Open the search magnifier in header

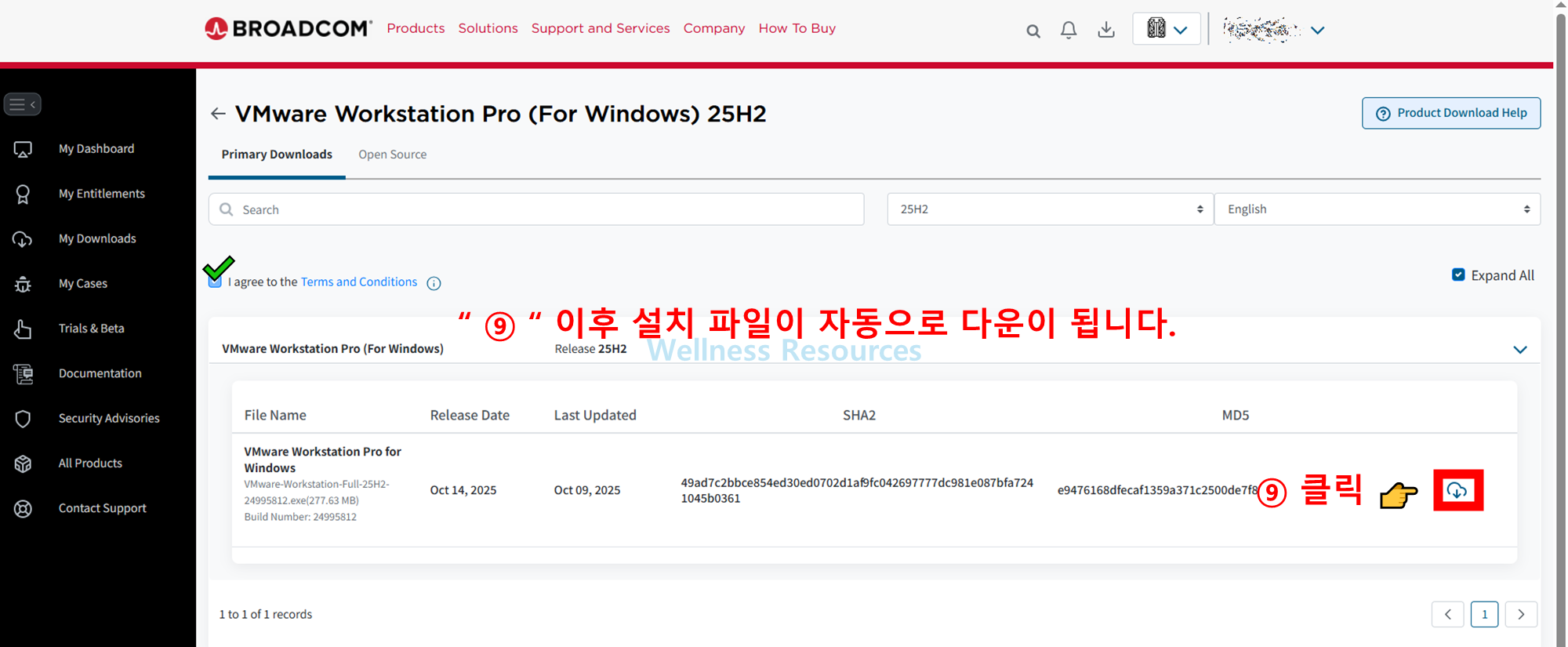pos(1033,31)
